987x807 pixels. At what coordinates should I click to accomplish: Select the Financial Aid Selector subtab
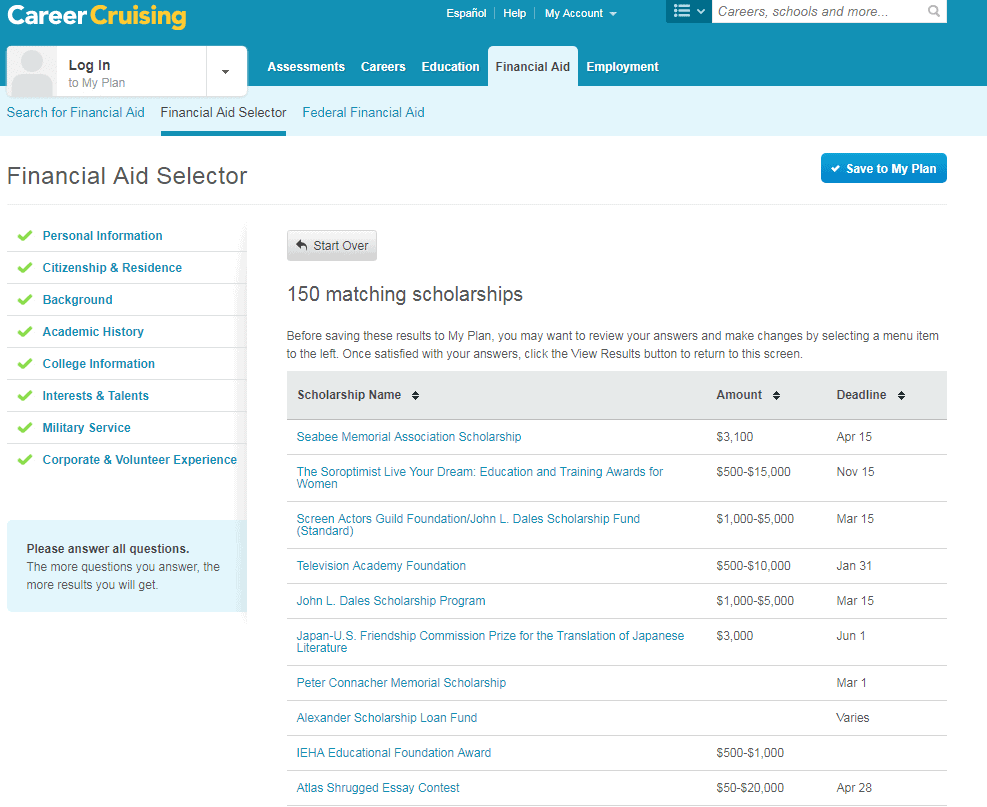coord(223,113)
